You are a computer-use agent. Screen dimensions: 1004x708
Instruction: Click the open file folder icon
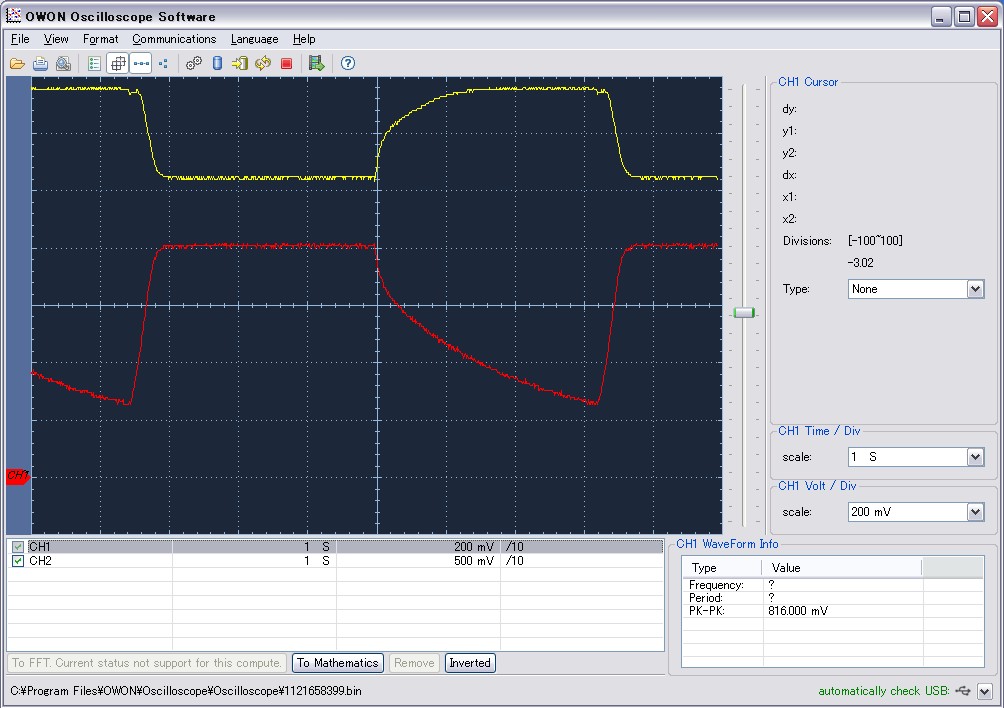point(17,63)
